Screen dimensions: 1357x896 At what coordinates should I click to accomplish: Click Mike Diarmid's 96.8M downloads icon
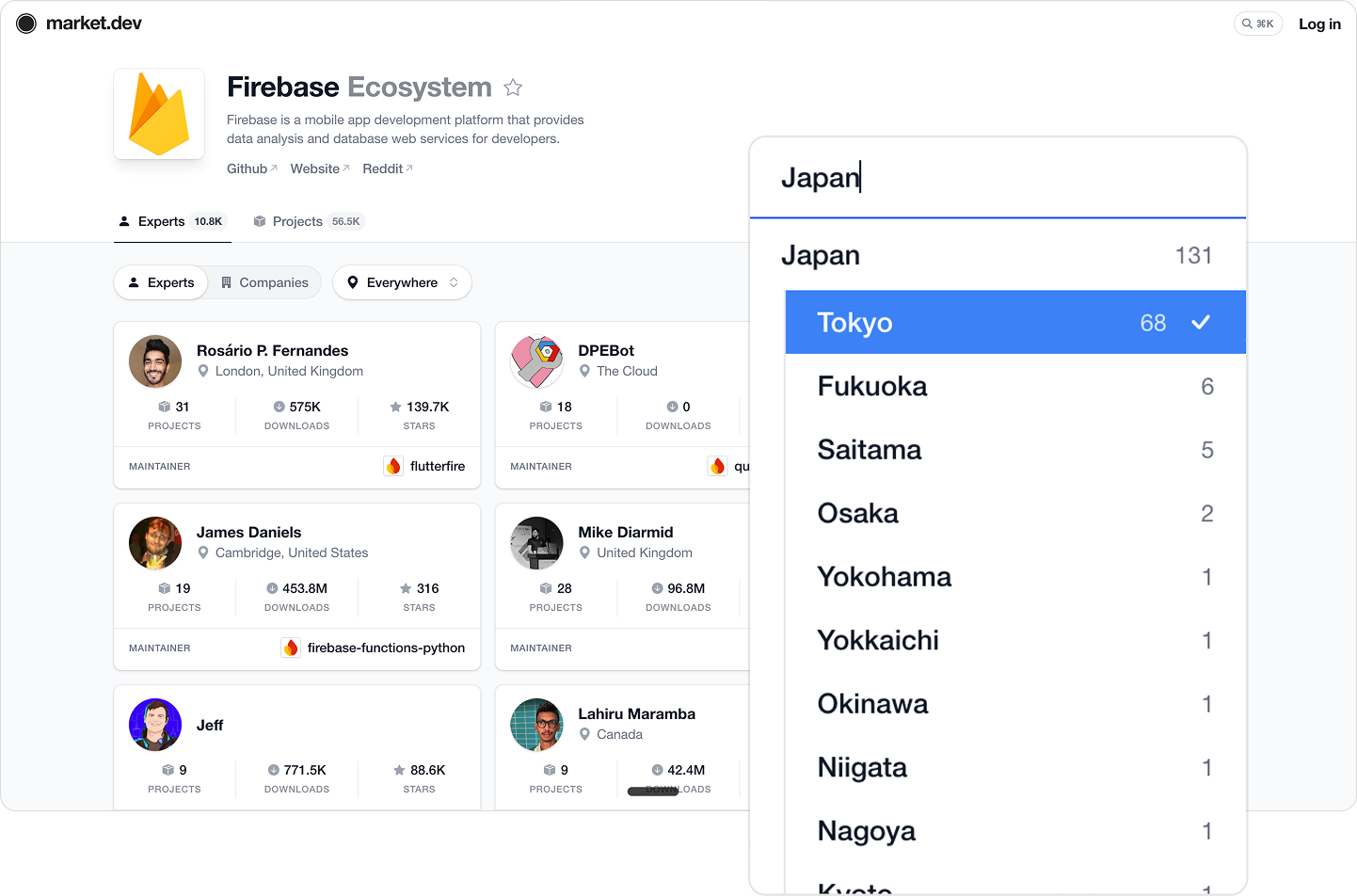(657, 588)
